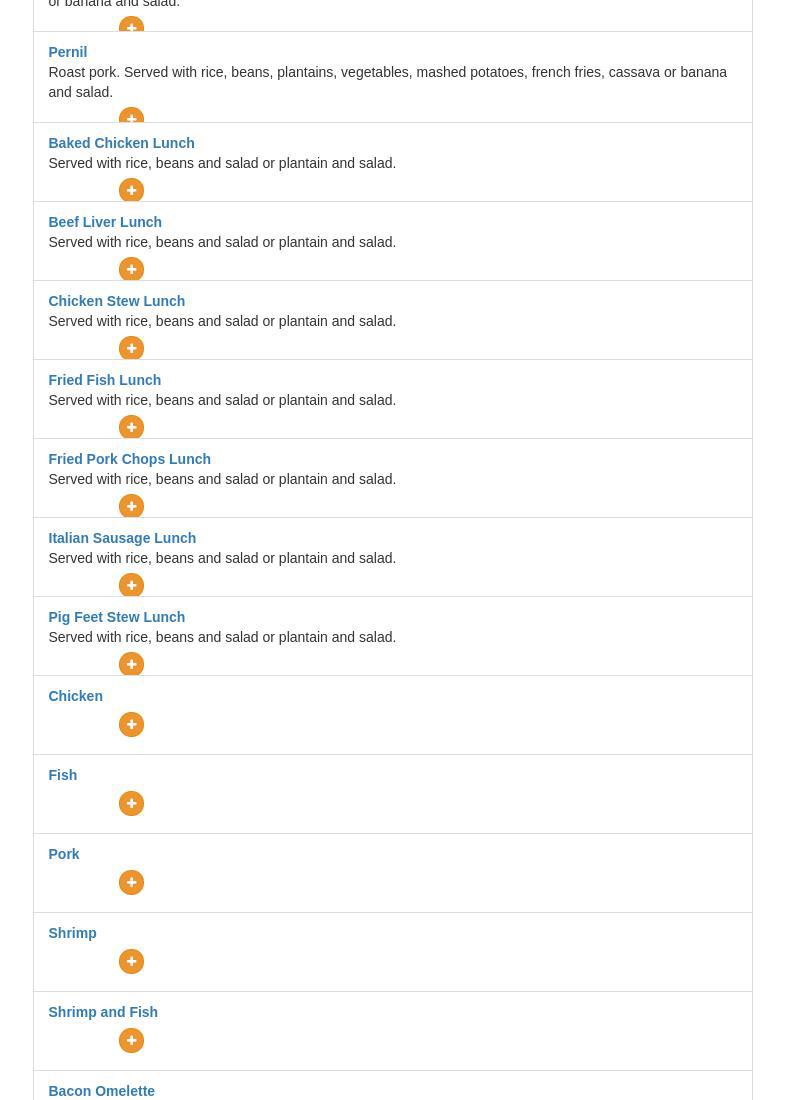Click plus under Fried Pork Chops Lunch
The image size is (785, 1100).
[x=131, y=506]
